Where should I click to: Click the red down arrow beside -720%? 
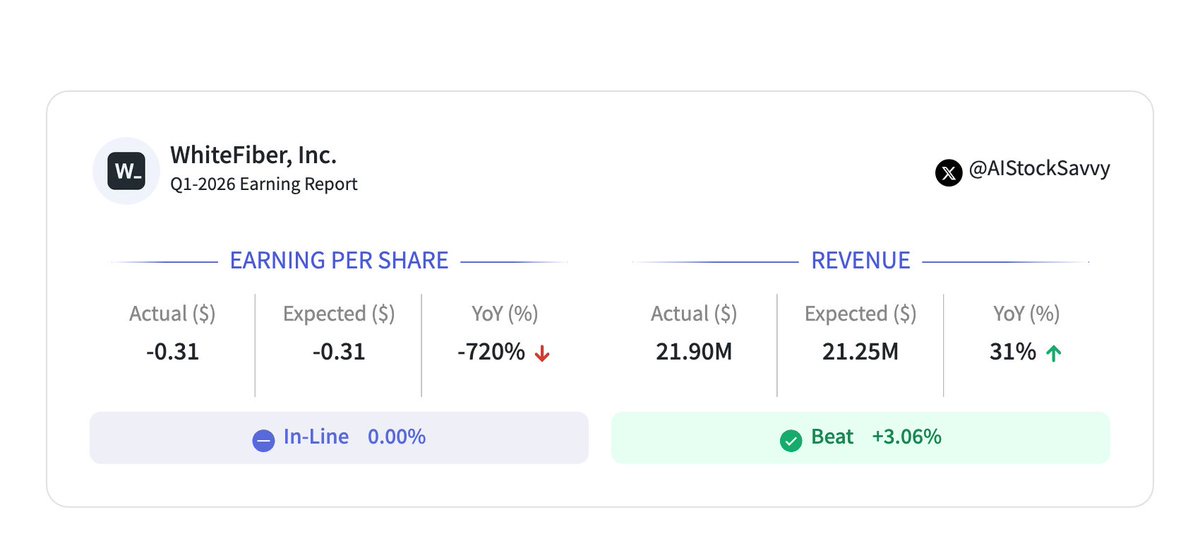tap(542, 352)
